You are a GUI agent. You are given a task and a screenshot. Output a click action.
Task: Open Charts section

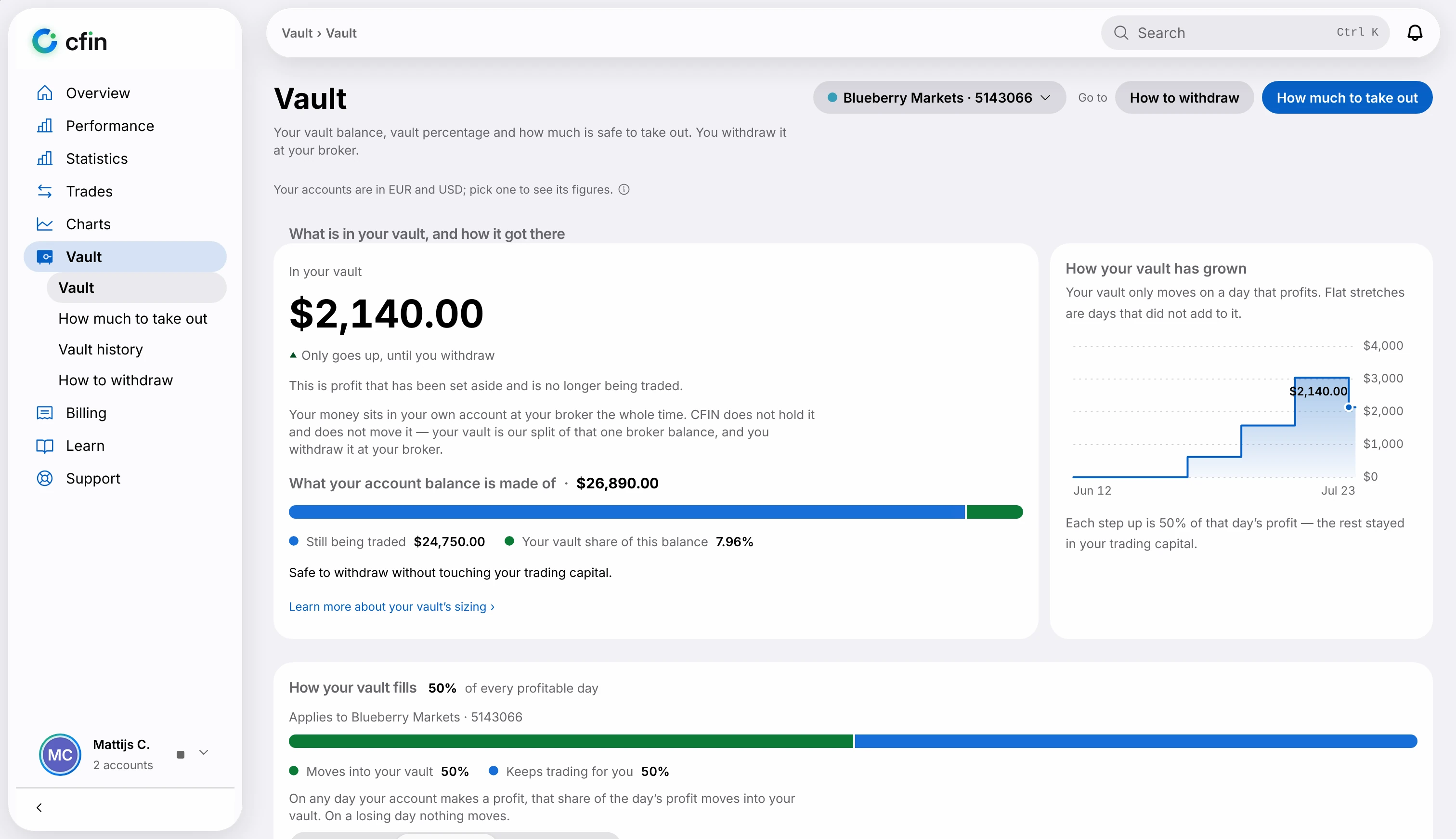(125, 223)
